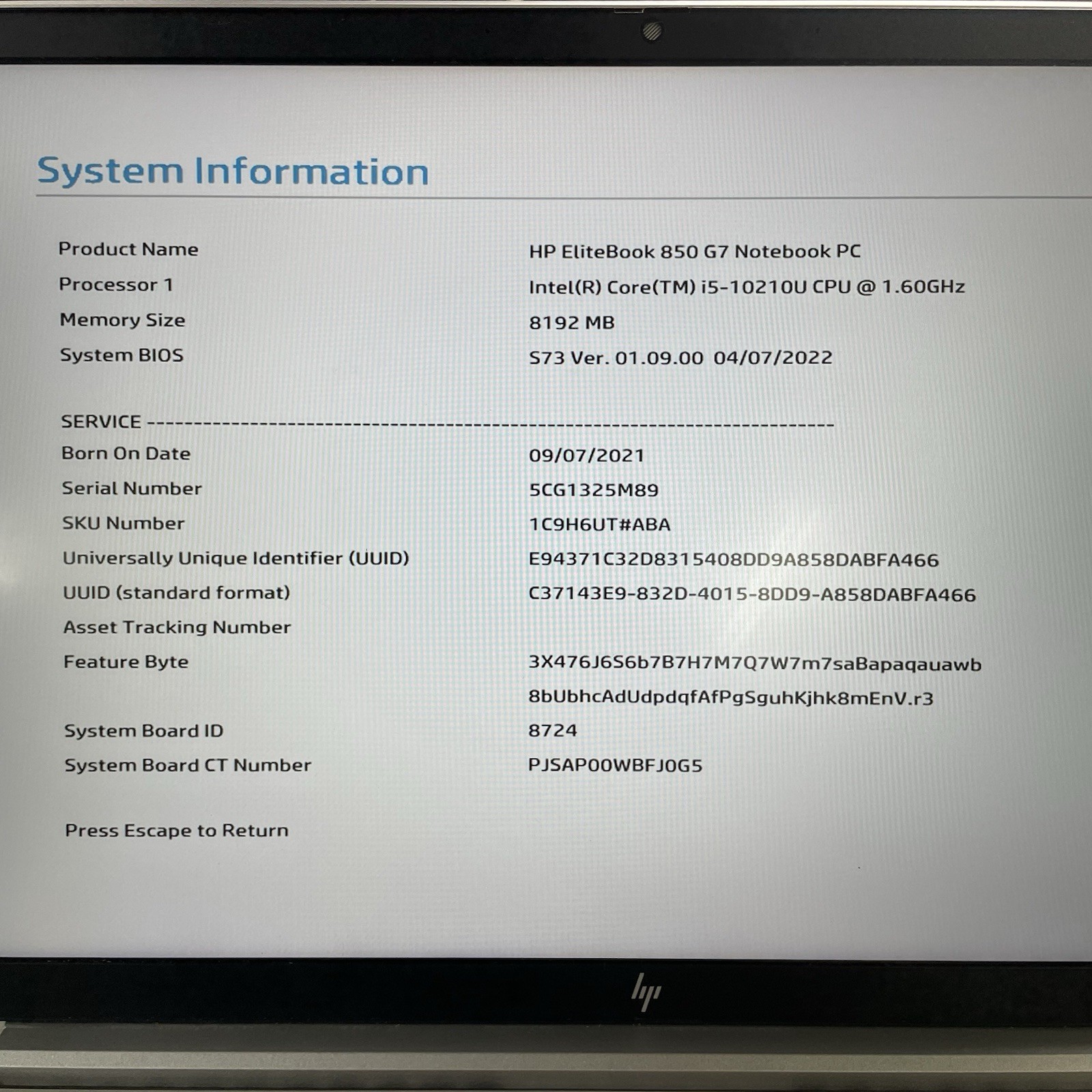The width and height of the screenshot is (1092, 1092).
Task: Click the SKU value 1C9H6UT#ABA
Action: click(600, 524)
